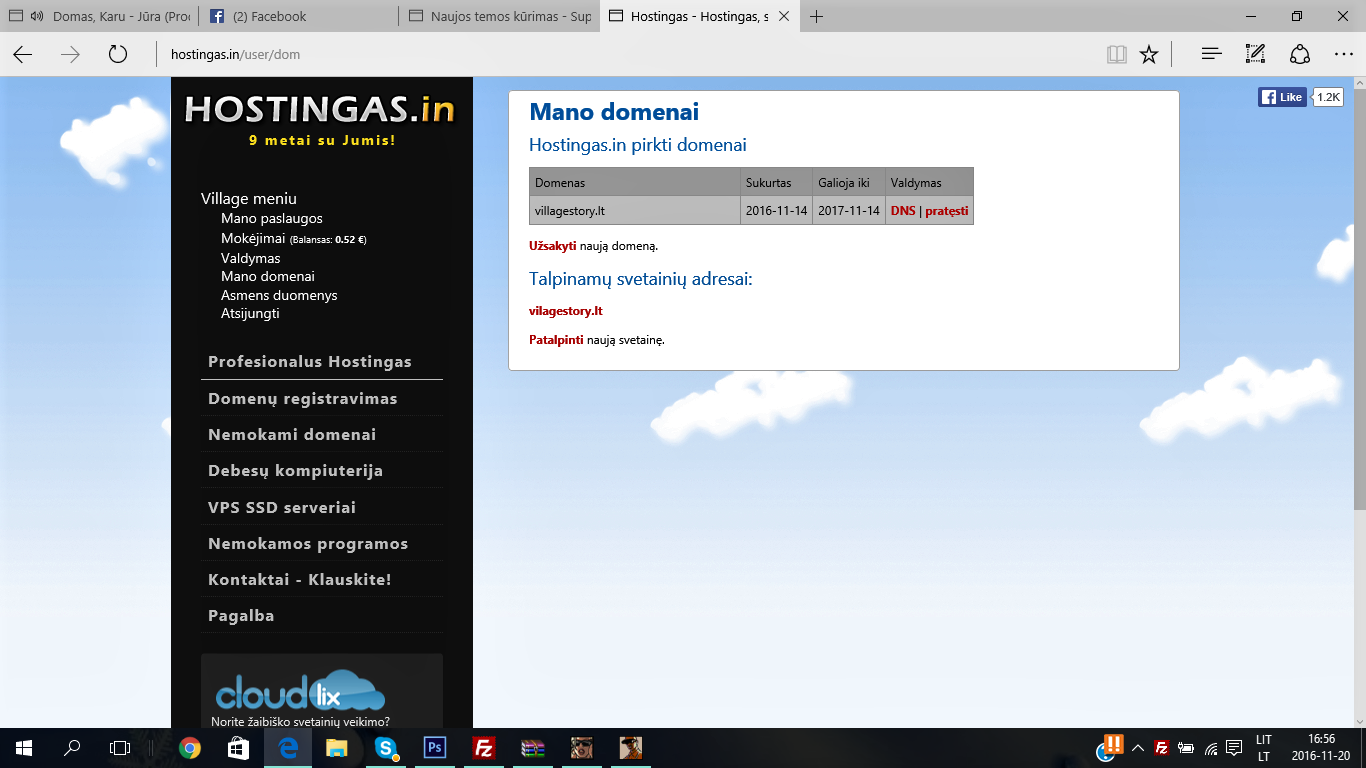Click the Facebook Like button
The width and height of the screenshot is (1366, 768).
[1282, 97]
